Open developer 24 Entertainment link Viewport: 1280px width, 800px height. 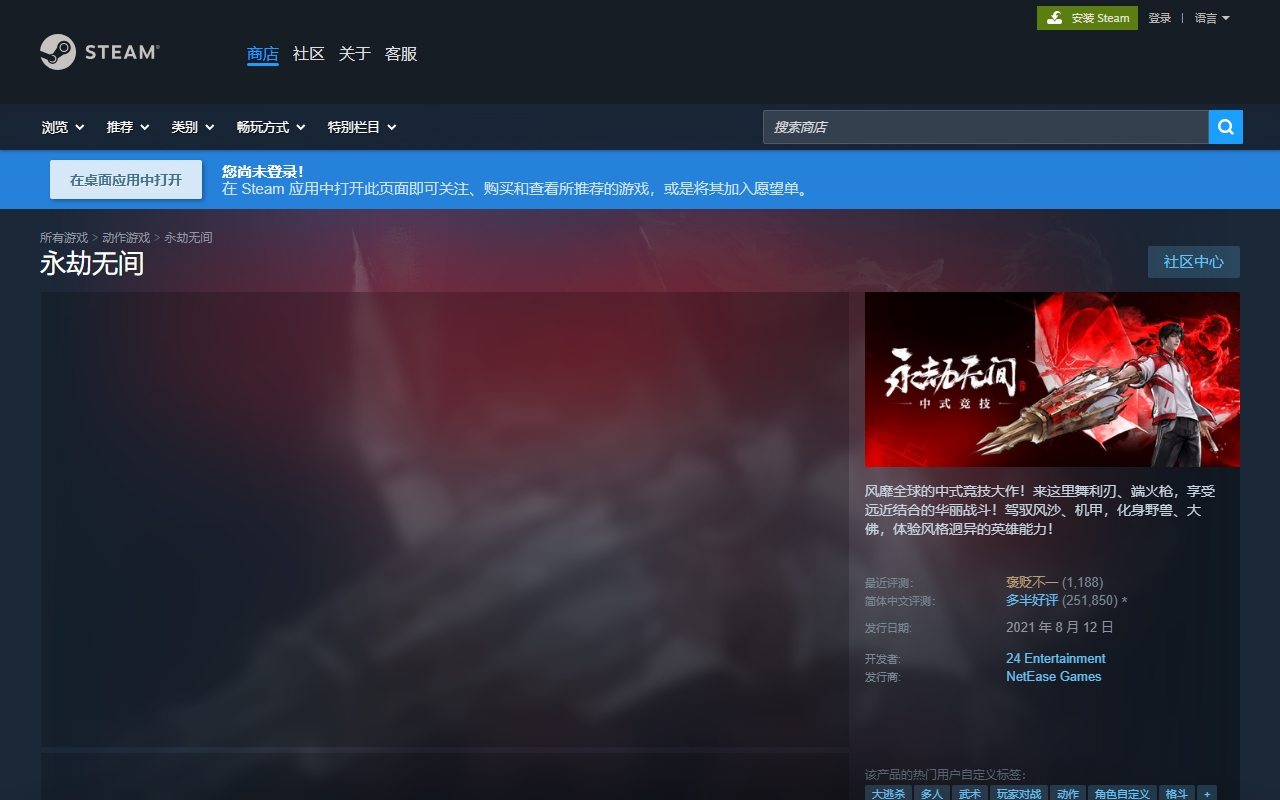1056,658
